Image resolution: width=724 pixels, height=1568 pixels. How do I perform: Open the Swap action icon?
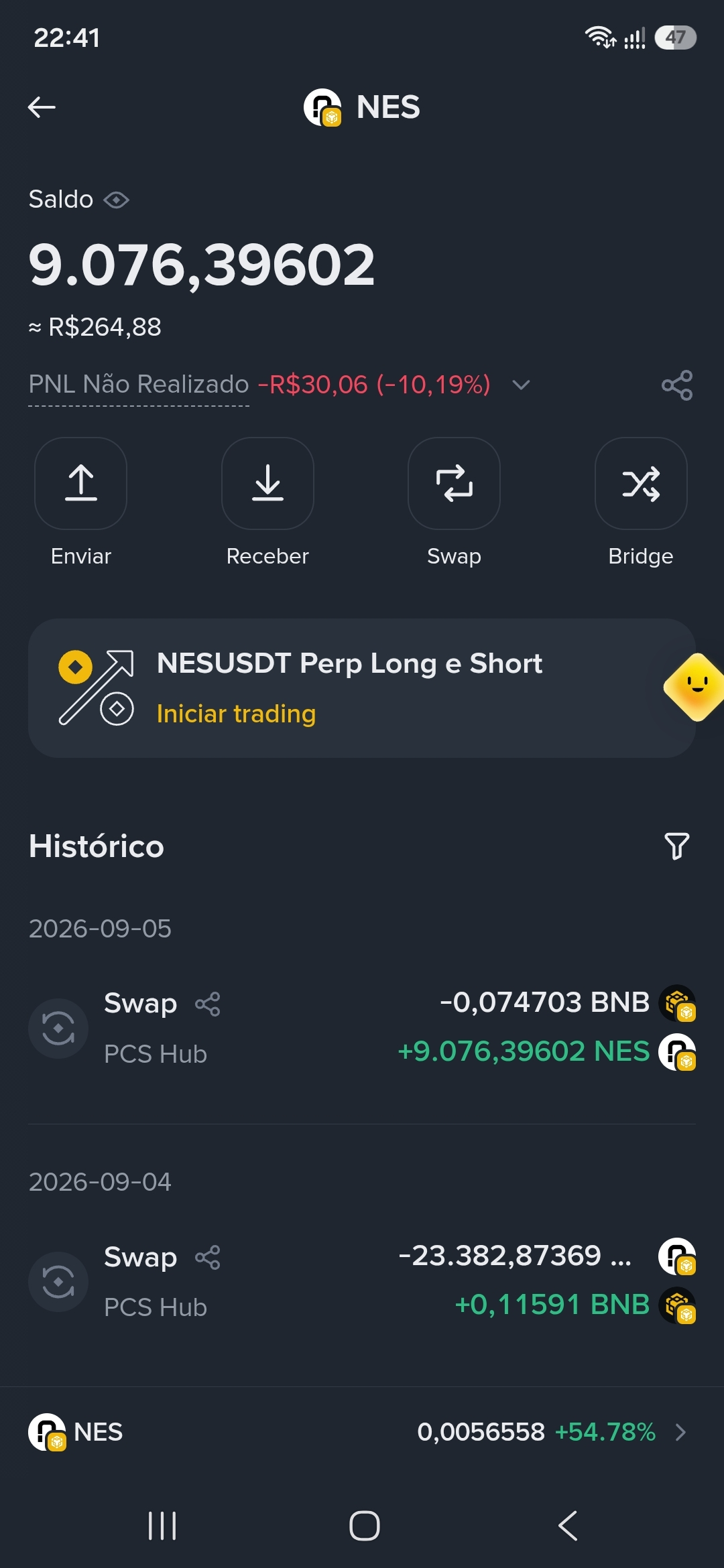coord(454,483)
